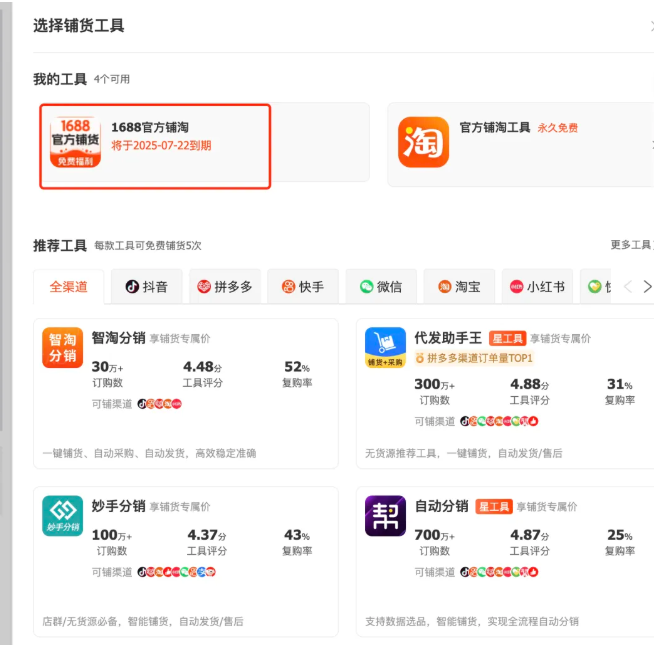Show previous channel tabs with left chevron
Image resolution: width=654 pixels, height=651 pixels.
click(628, 287)
